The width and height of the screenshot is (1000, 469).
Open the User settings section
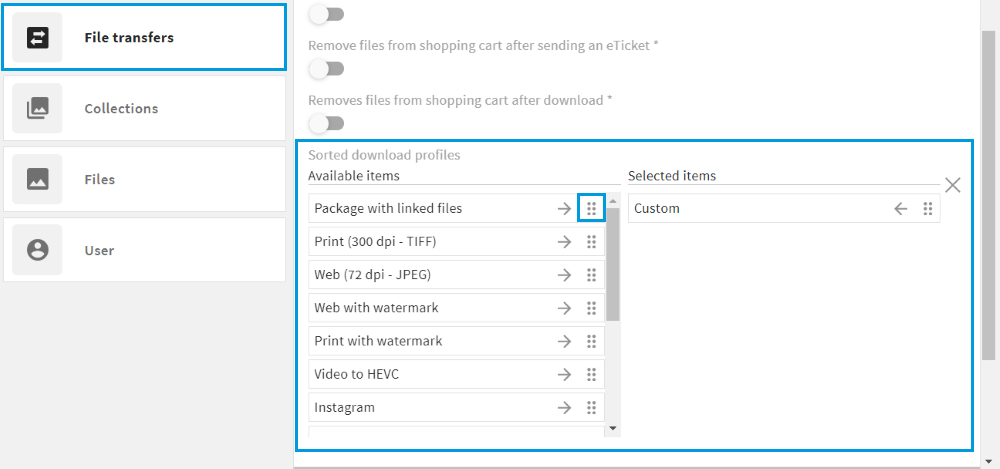pyautogui.click(x=144, y=250)
